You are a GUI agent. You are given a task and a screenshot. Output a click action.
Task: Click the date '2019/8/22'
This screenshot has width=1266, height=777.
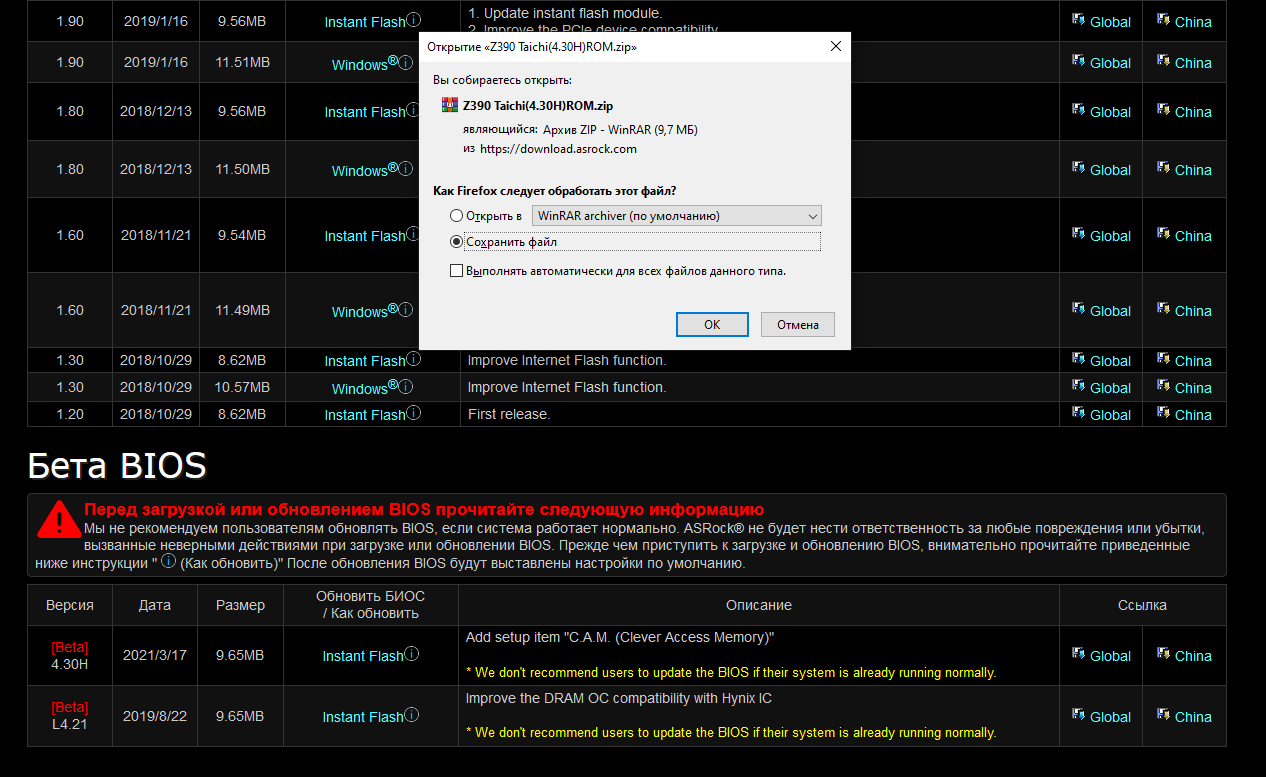(155, 716)
